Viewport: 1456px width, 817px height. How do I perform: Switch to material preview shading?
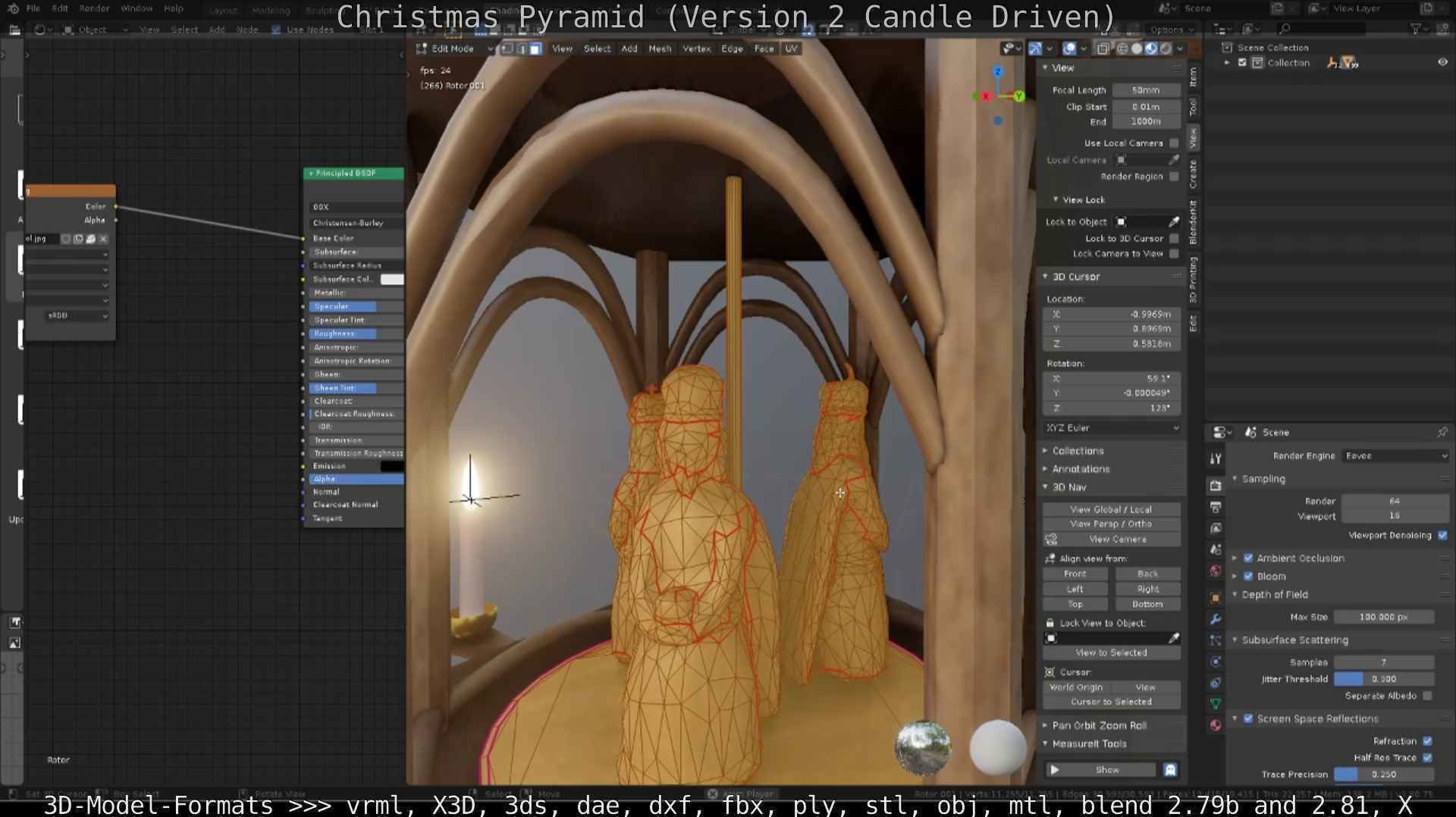point(1151,49)
